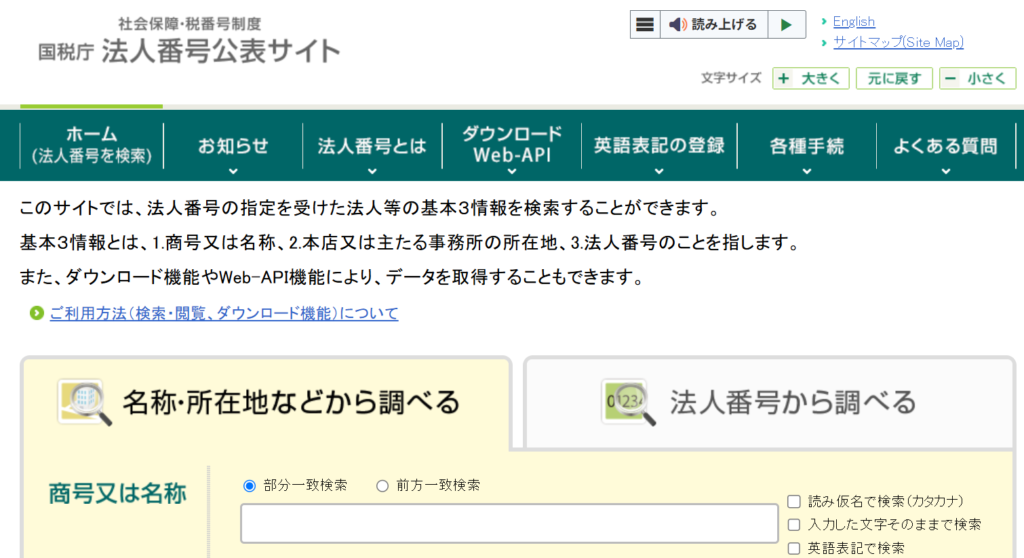
Task: Click the speaker 読み上げる button
Action: pyautogui.click(x=714, y=25)
